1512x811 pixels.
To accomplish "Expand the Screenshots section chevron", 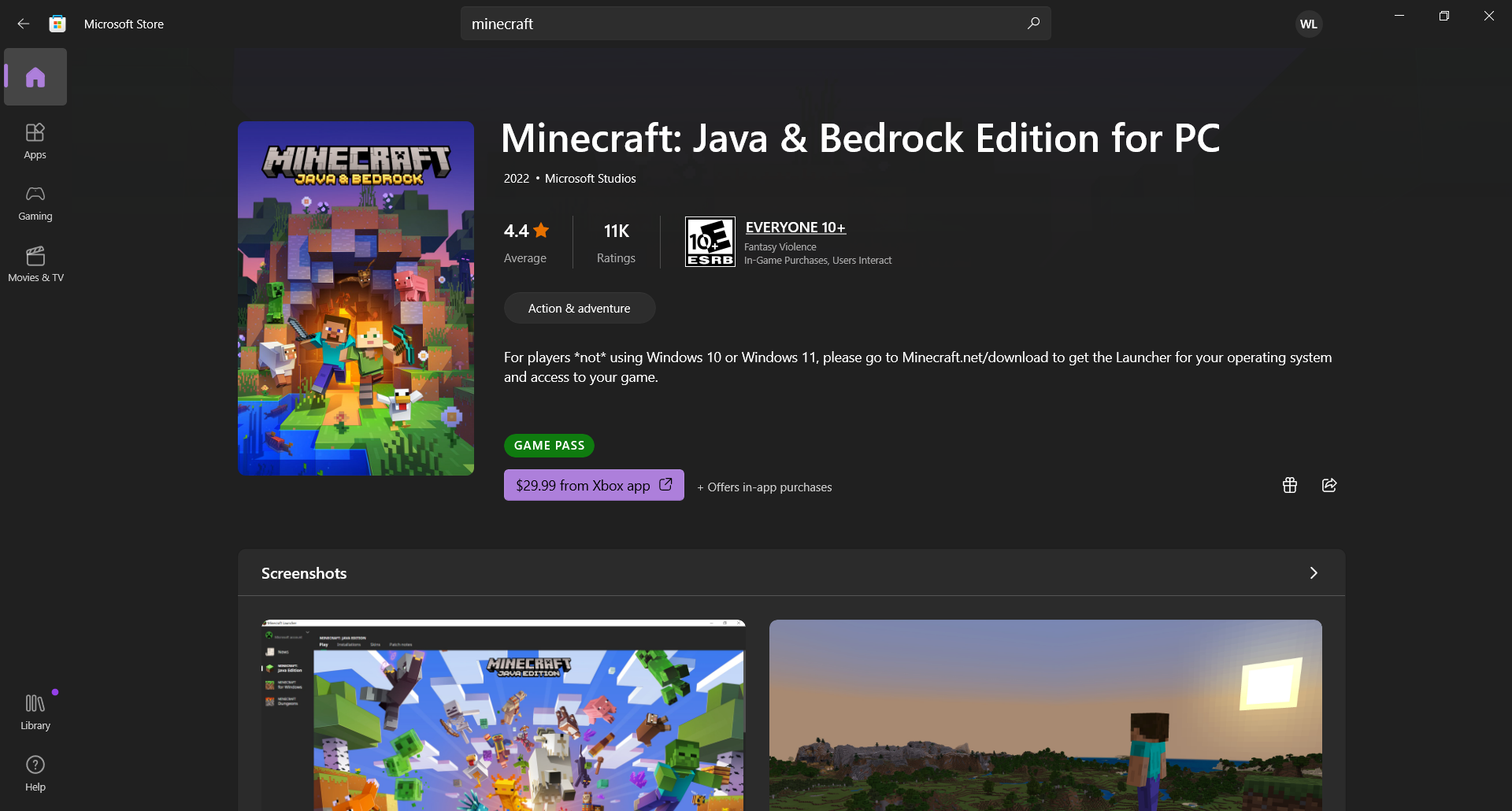I will [1314, 572].
